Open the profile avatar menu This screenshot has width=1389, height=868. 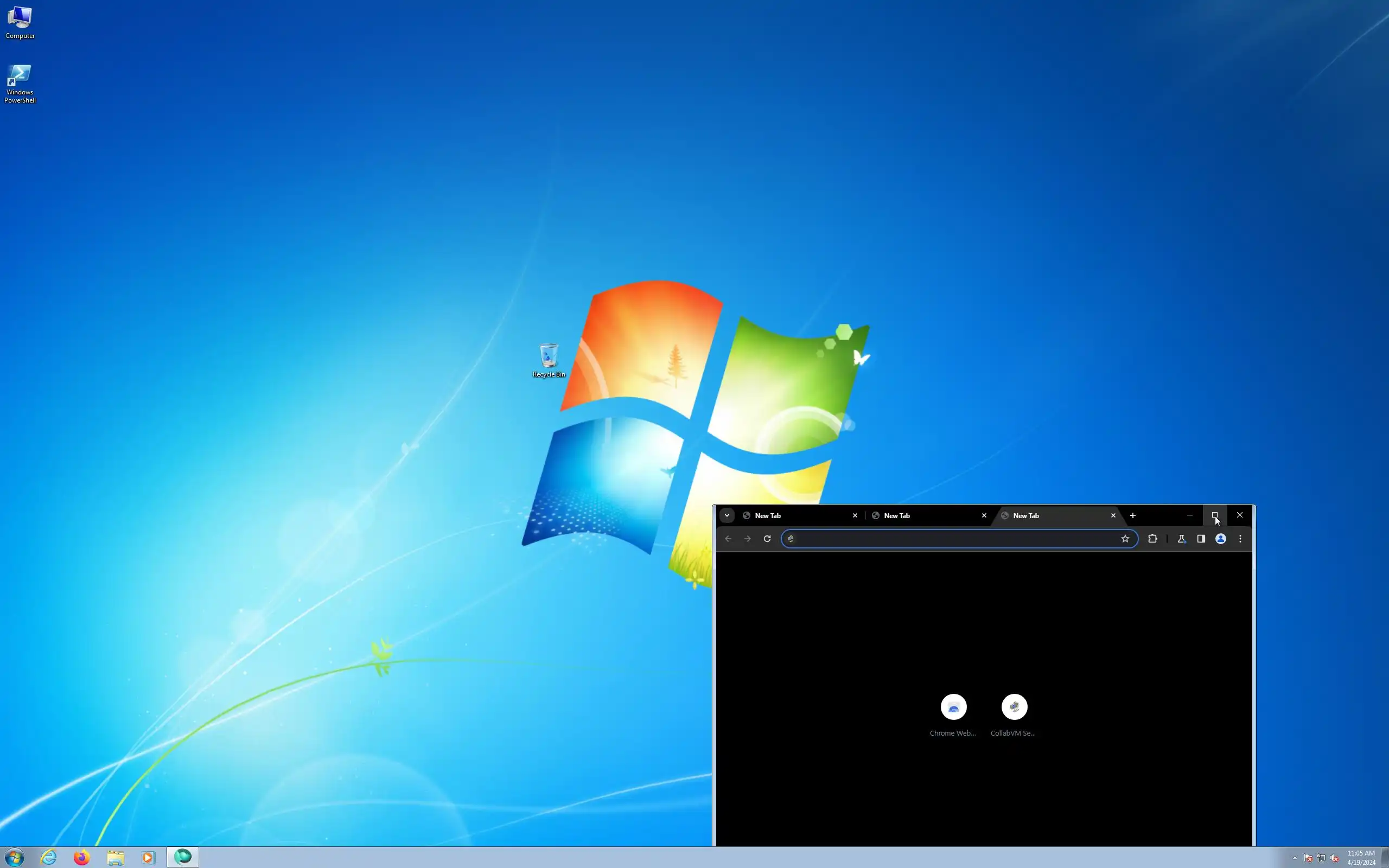tap(1221, 539)
